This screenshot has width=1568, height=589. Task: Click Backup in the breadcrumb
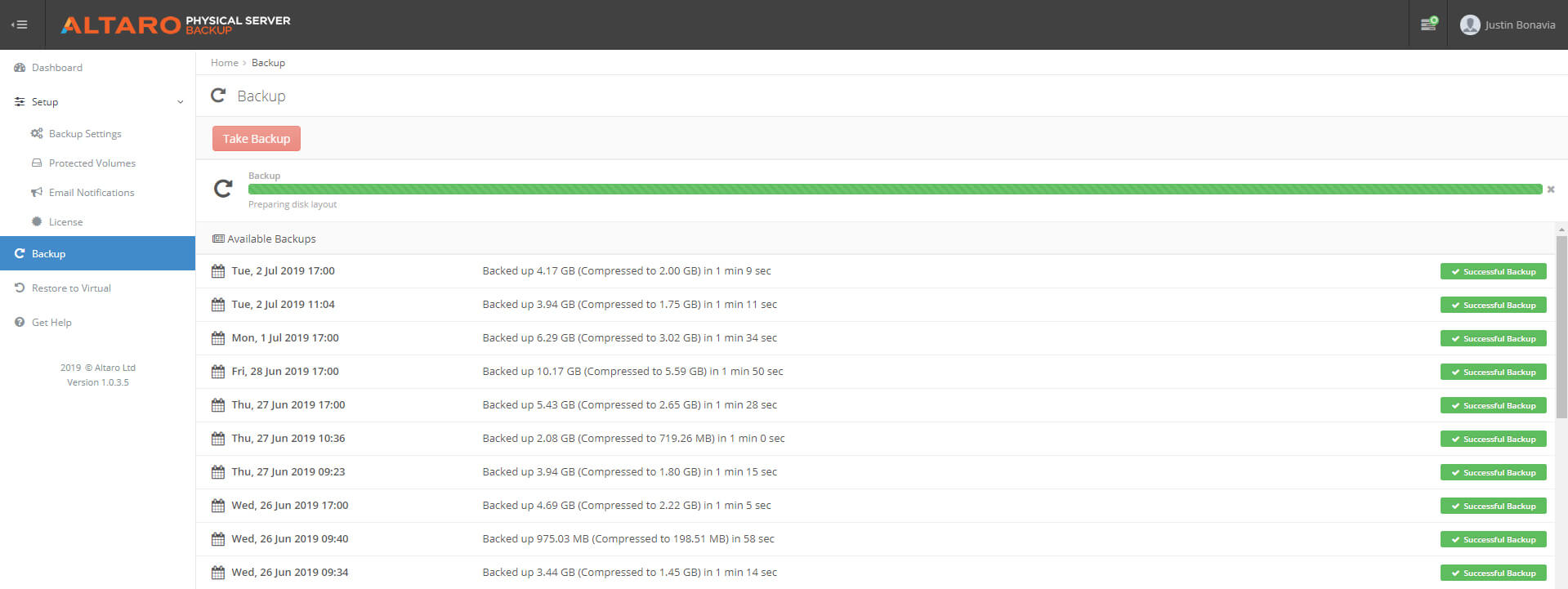tap(268, 63)
